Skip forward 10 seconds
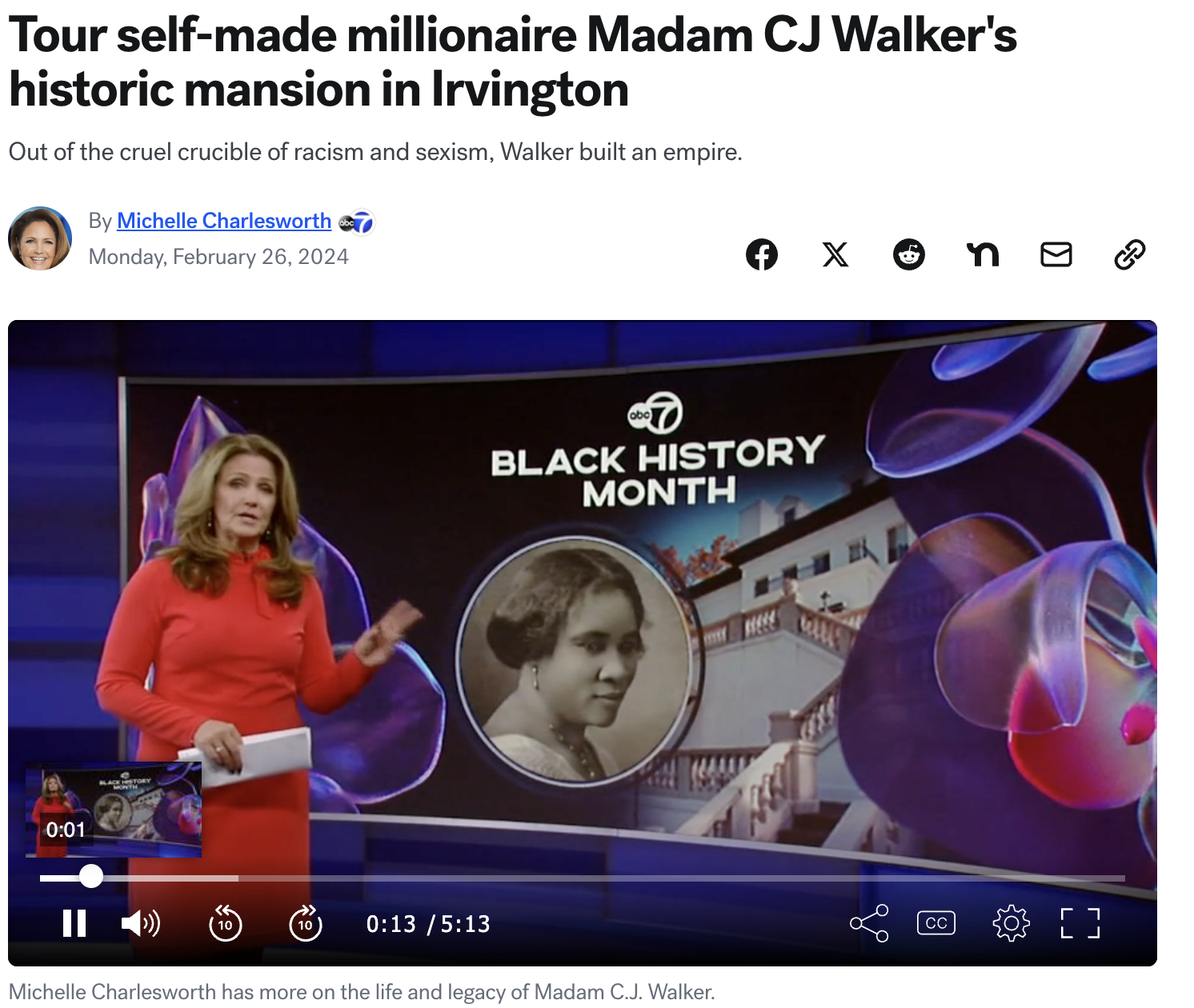The height and width of the screenshot is (1008, 1194). coord(306,923)
